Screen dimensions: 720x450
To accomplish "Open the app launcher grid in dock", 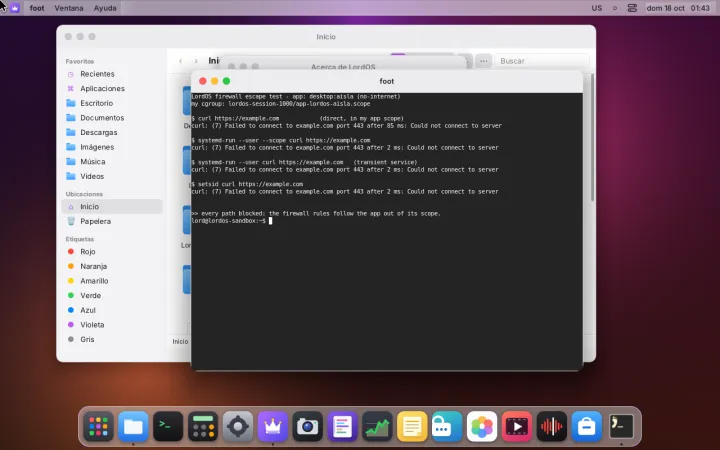I will point(98,427).
